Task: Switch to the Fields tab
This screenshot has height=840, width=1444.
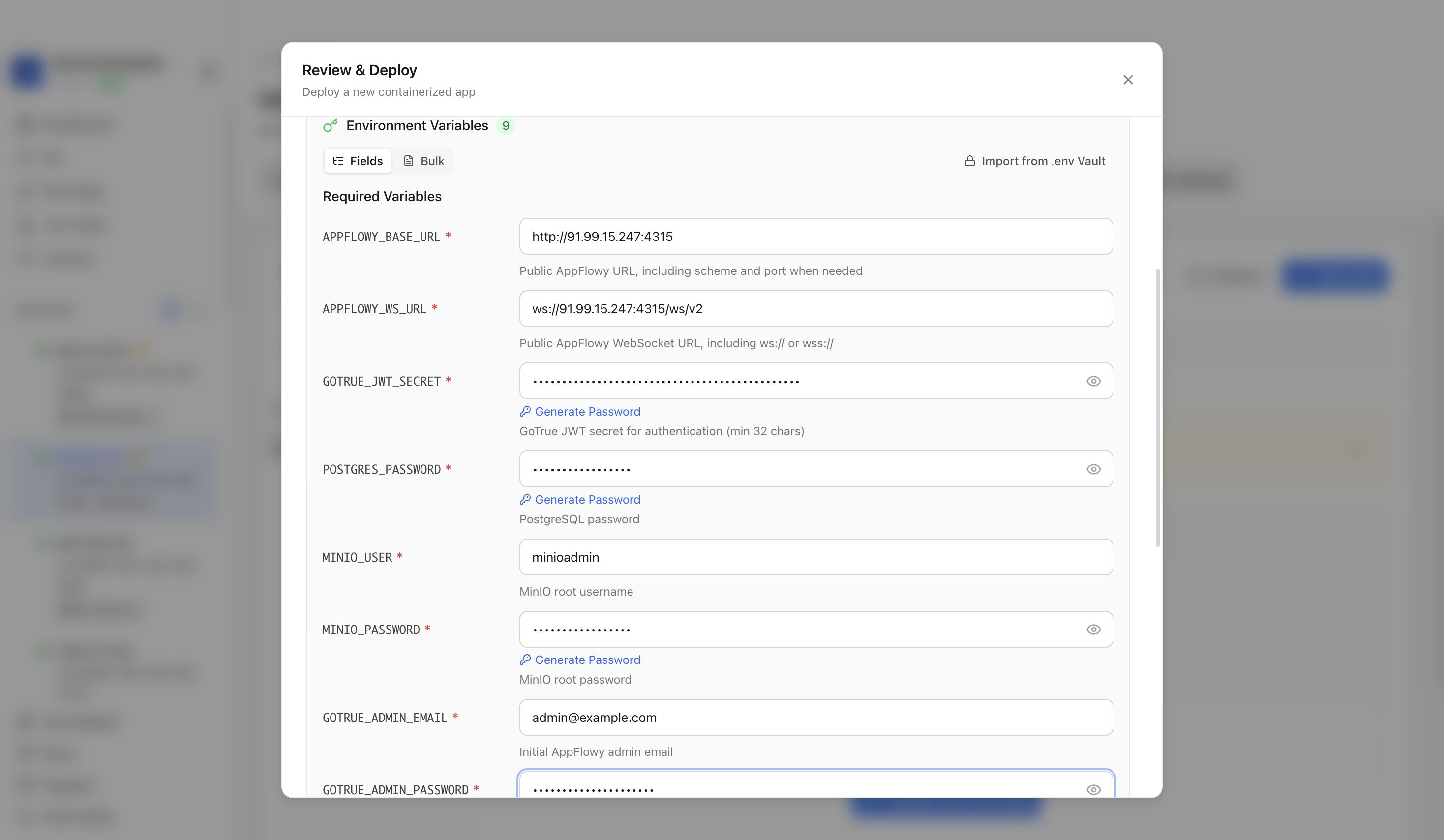Action: click(x=358, y=161)
